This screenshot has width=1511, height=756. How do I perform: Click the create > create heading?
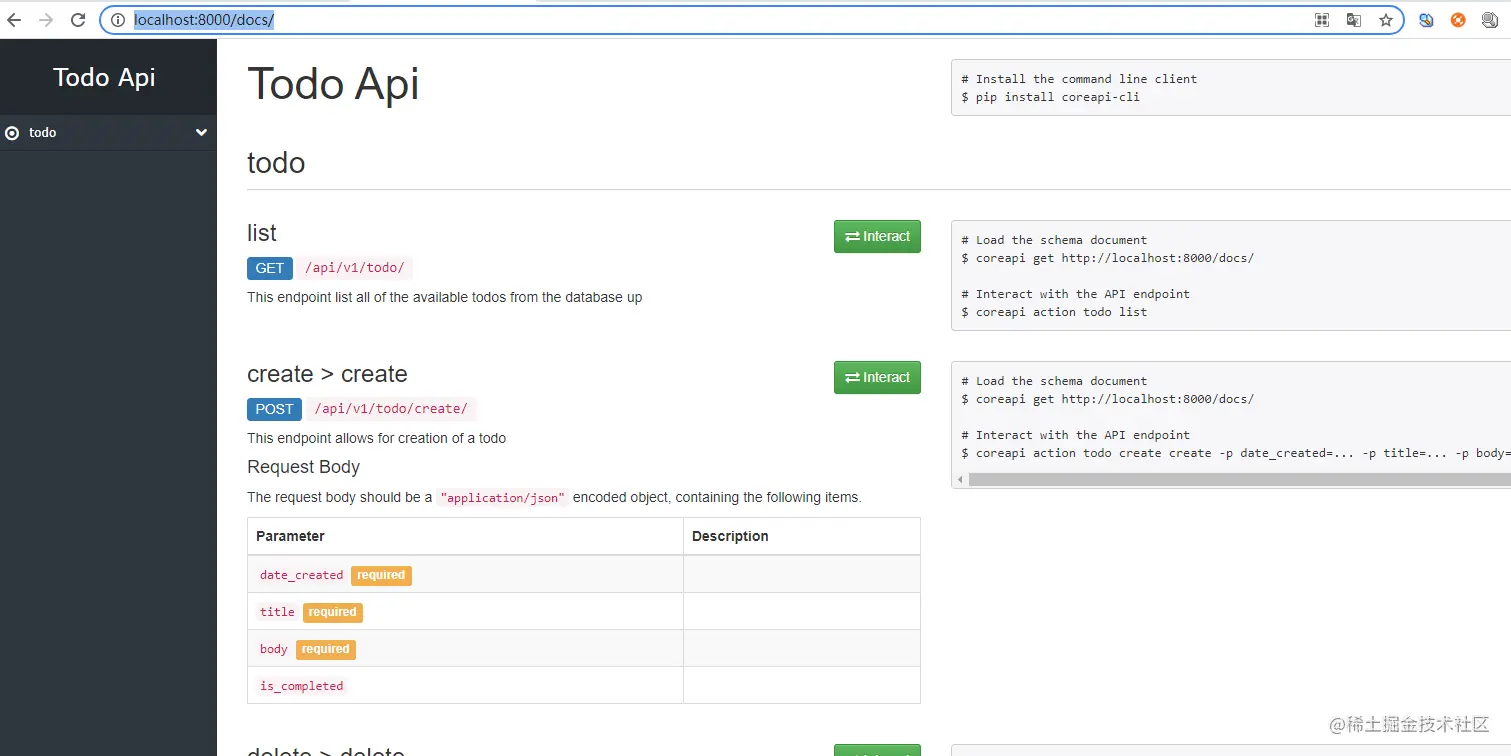tap(327, 374)
